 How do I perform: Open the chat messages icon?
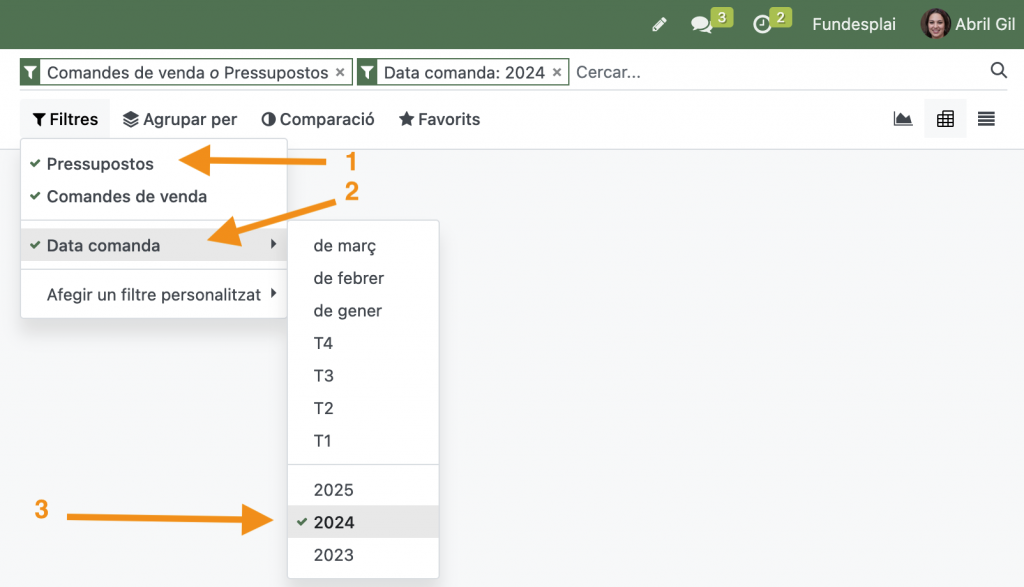(x=702, y=24)
